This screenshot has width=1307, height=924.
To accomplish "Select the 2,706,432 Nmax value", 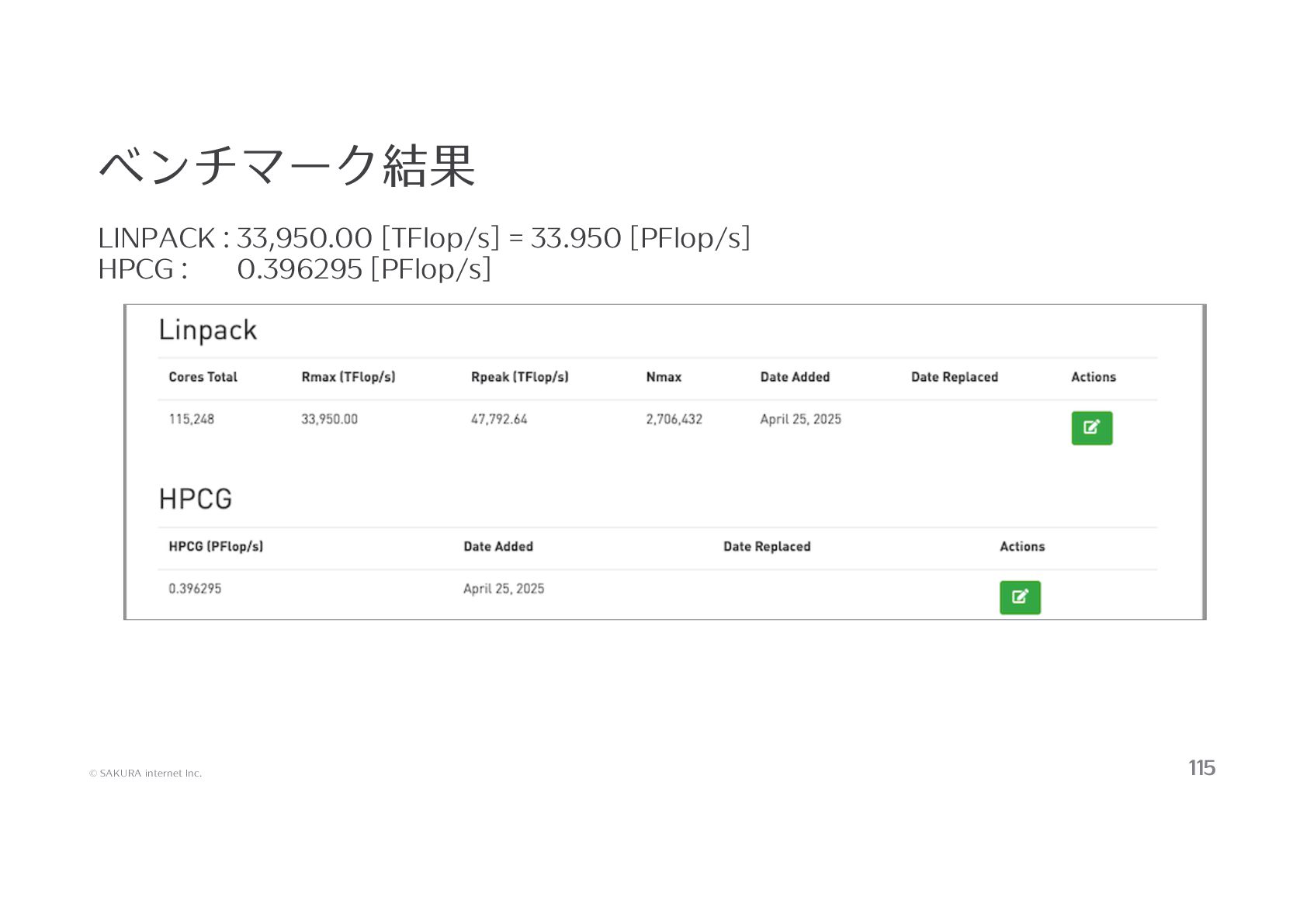I will 674,419.
